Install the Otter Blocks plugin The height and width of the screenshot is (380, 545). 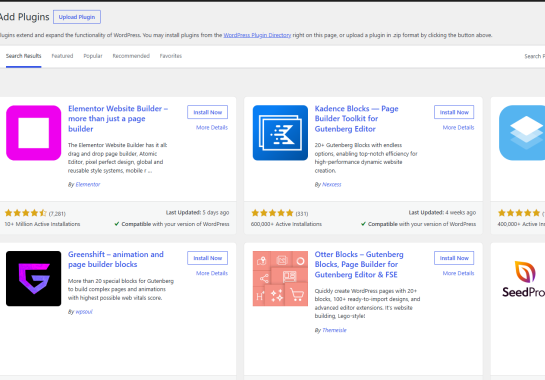tap(454, 258)
